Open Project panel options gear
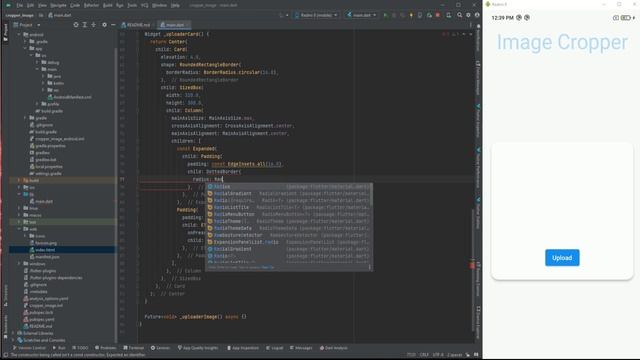Viewport: 640px width, 360px height. (104, 25)
